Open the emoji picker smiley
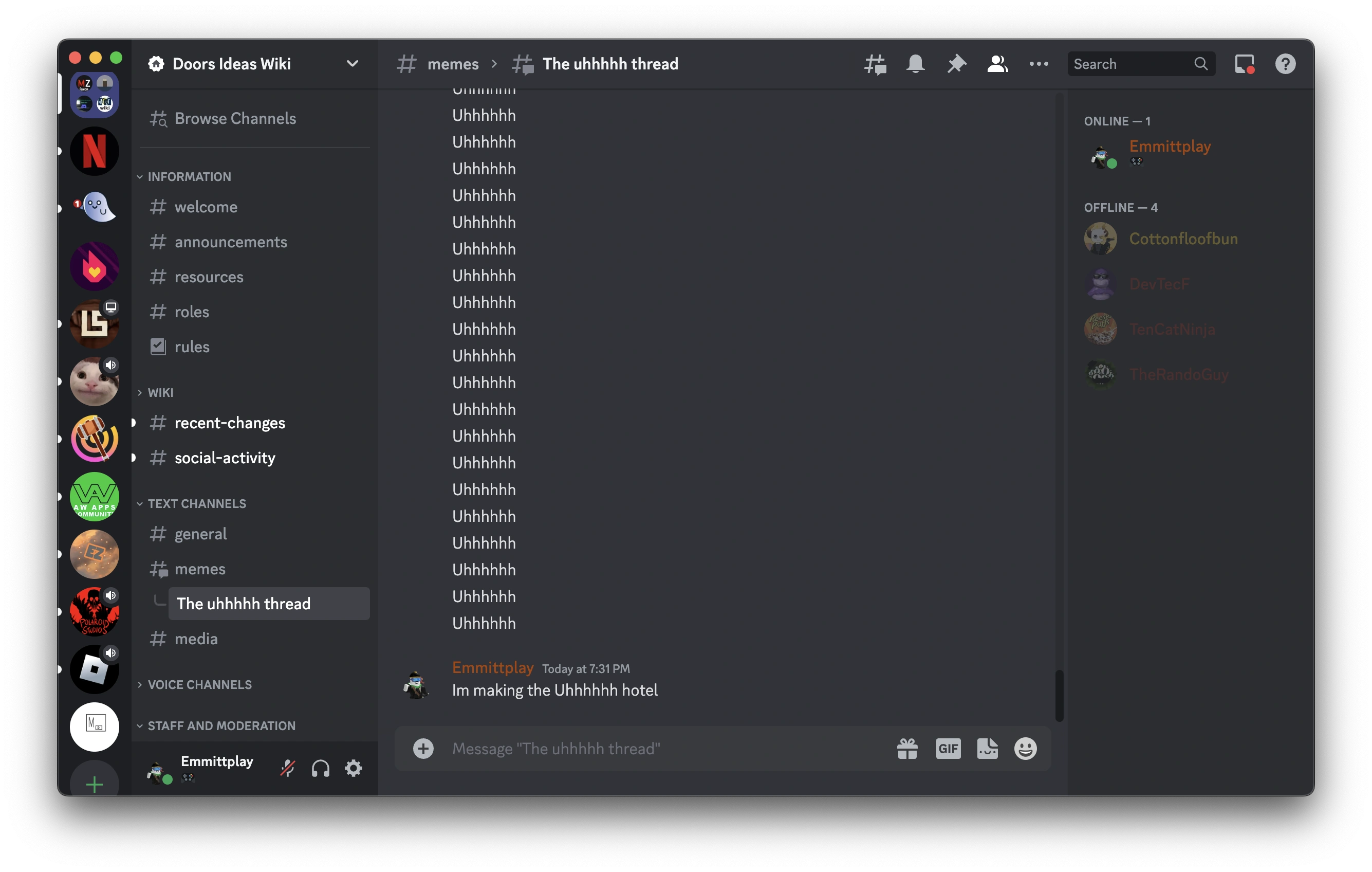The image size is (1372, 872). click(1025, 748)
